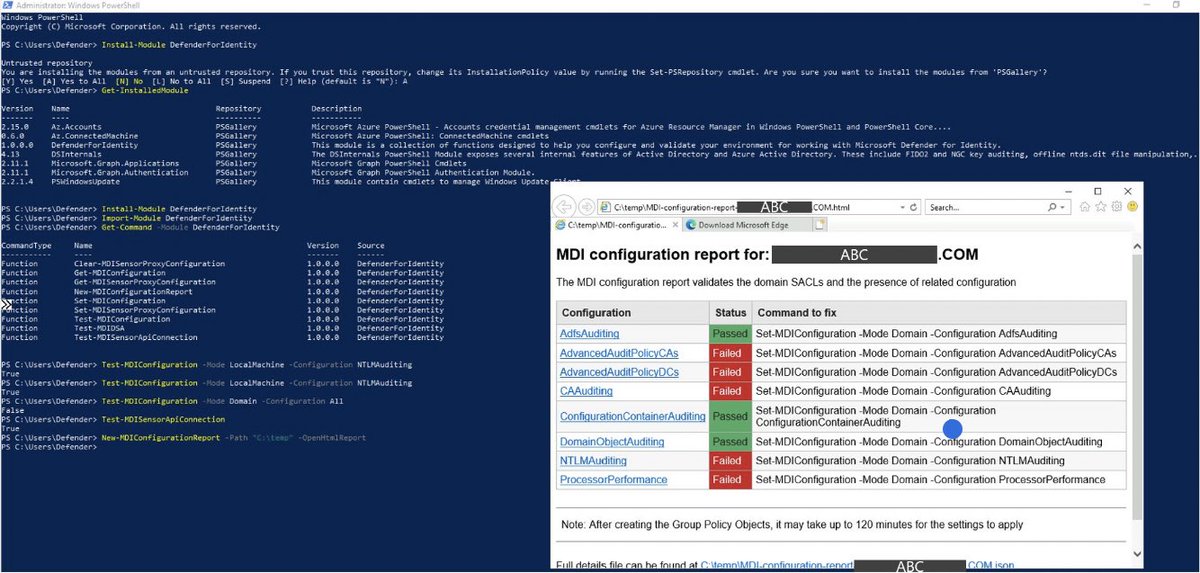The width and height of the screenshot is (1200, 573).
Task: Open the DomainObjectAuditing link
Action: (612, 442)
